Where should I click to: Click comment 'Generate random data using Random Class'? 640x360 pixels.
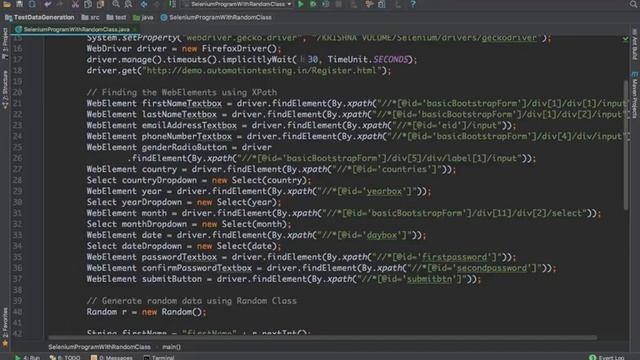pos(191,301)
